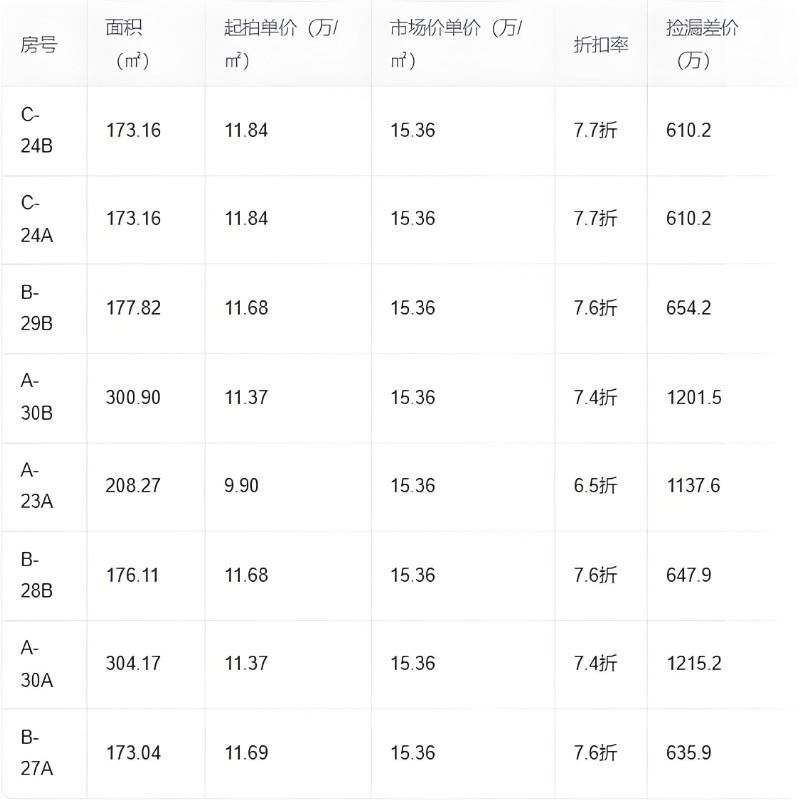Click the starting price 9.90
The width and height of the screenshot is (799, 800).
[241, 486]
